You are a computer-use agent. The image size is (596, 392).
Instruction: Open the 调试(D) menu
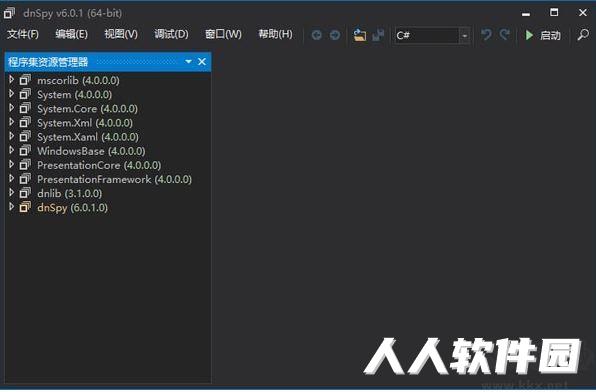(171, 34)
